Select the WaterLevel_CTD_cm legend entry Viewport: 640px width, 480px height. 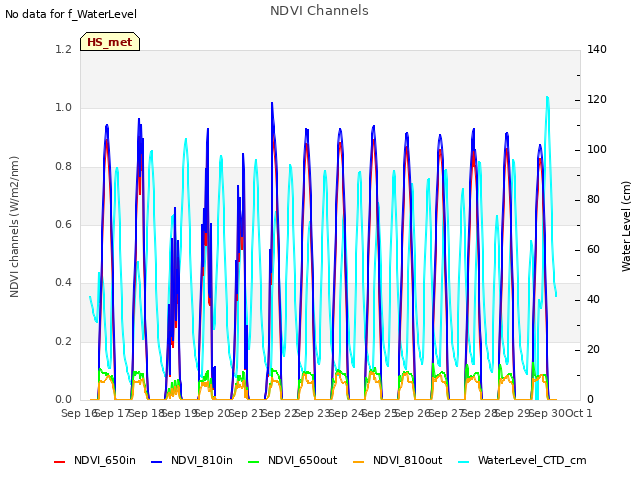(522, 460)
